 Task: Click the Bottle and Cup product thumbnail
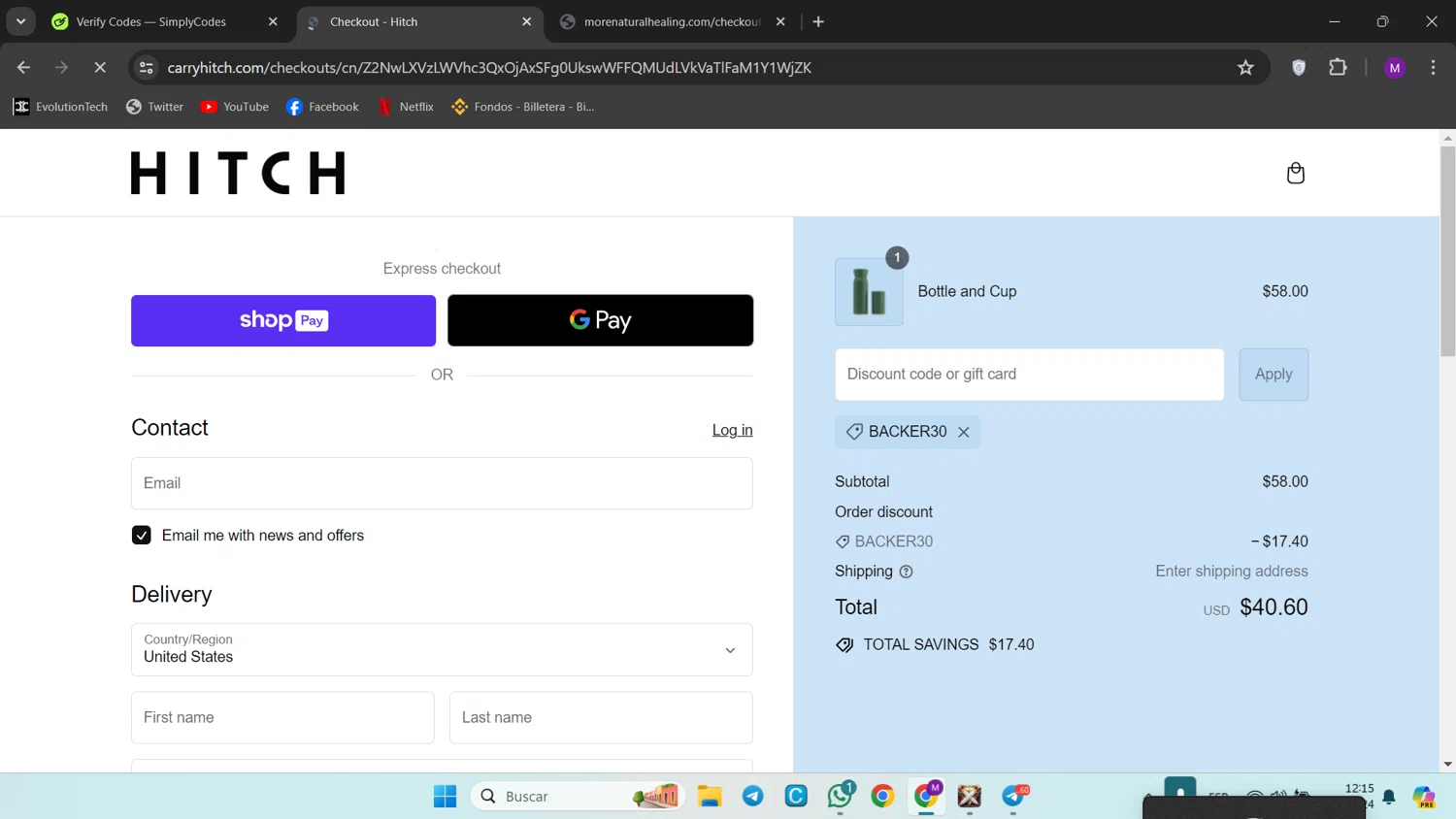(869, 291)
